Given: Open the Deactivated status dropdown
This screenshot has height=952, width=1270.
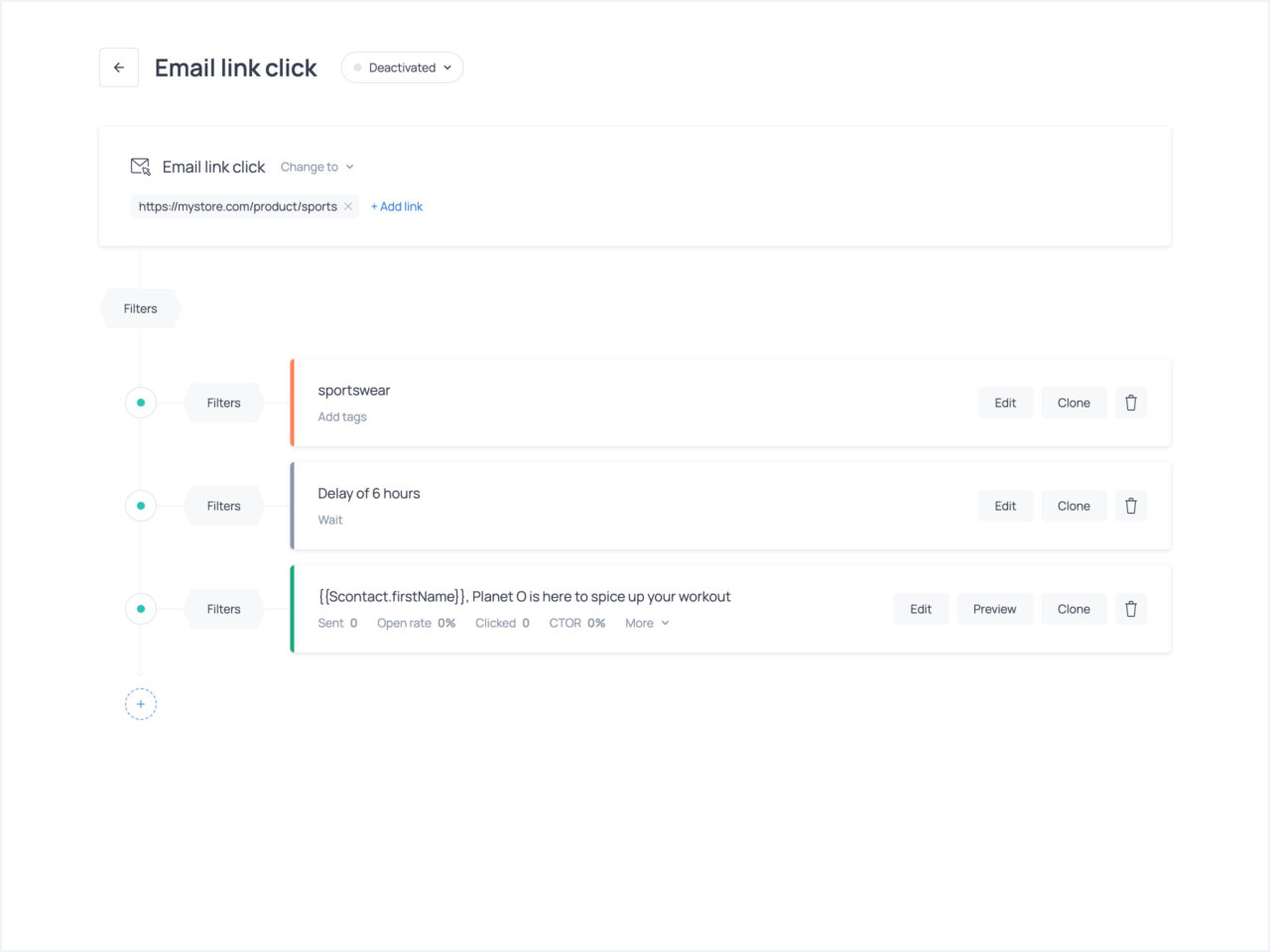Looking at the screenshot, I should 401,67.
